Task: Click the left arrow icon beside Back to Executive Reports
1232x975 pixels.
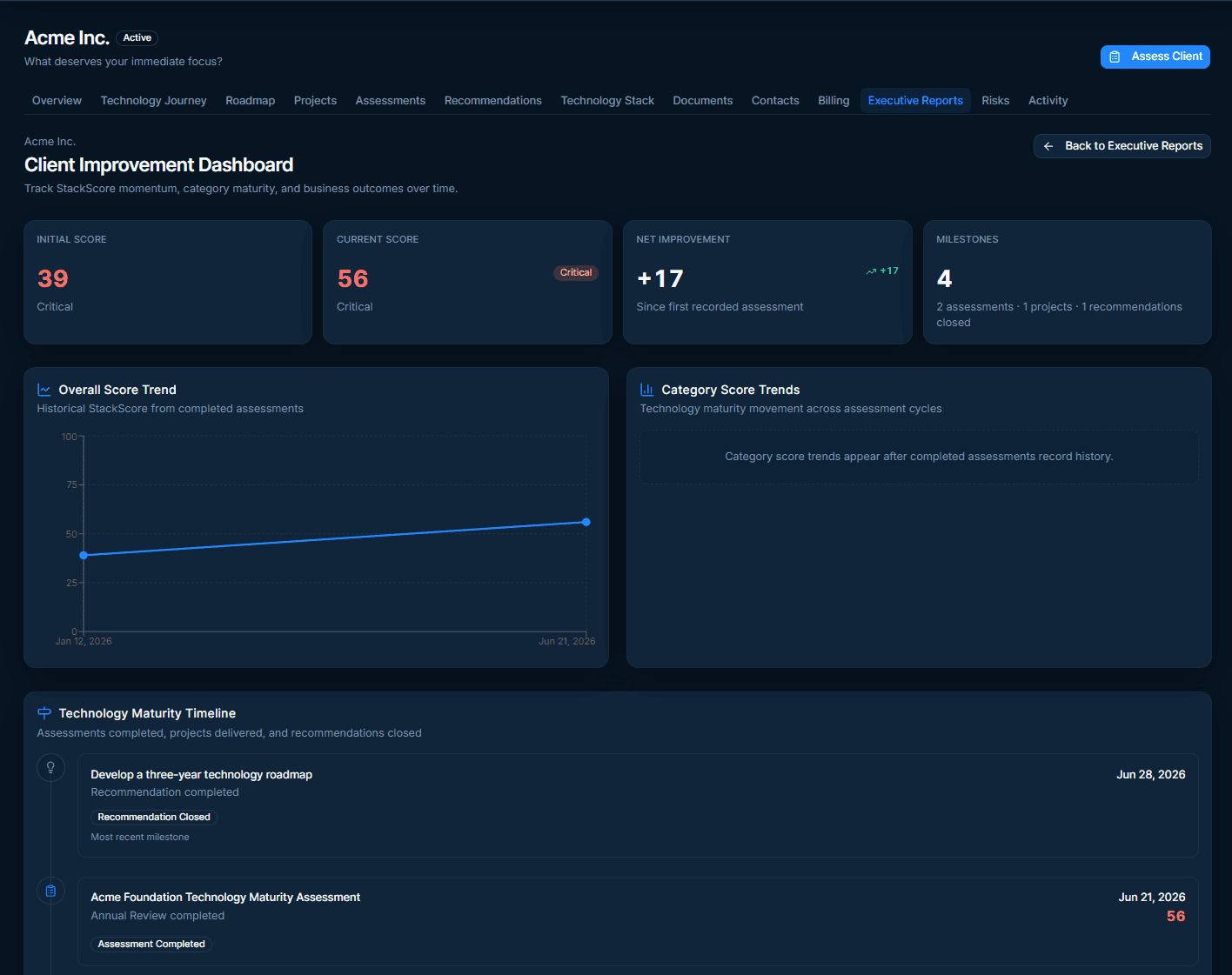Action: (1048, 146)
